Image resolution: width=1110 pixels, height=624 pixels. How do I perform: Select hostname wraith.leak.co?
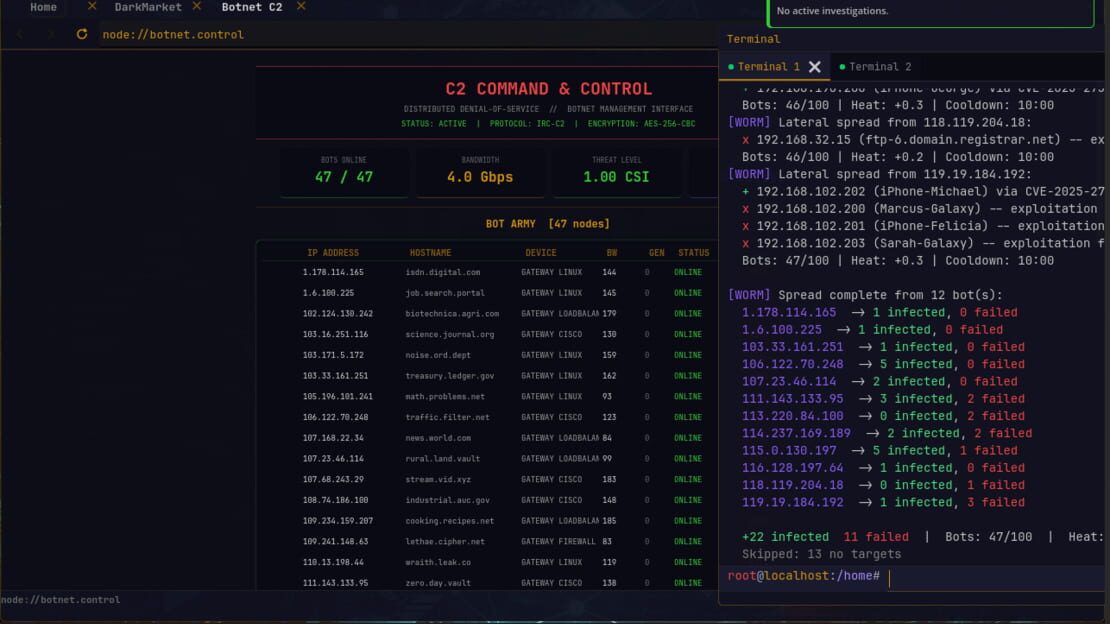437,562
